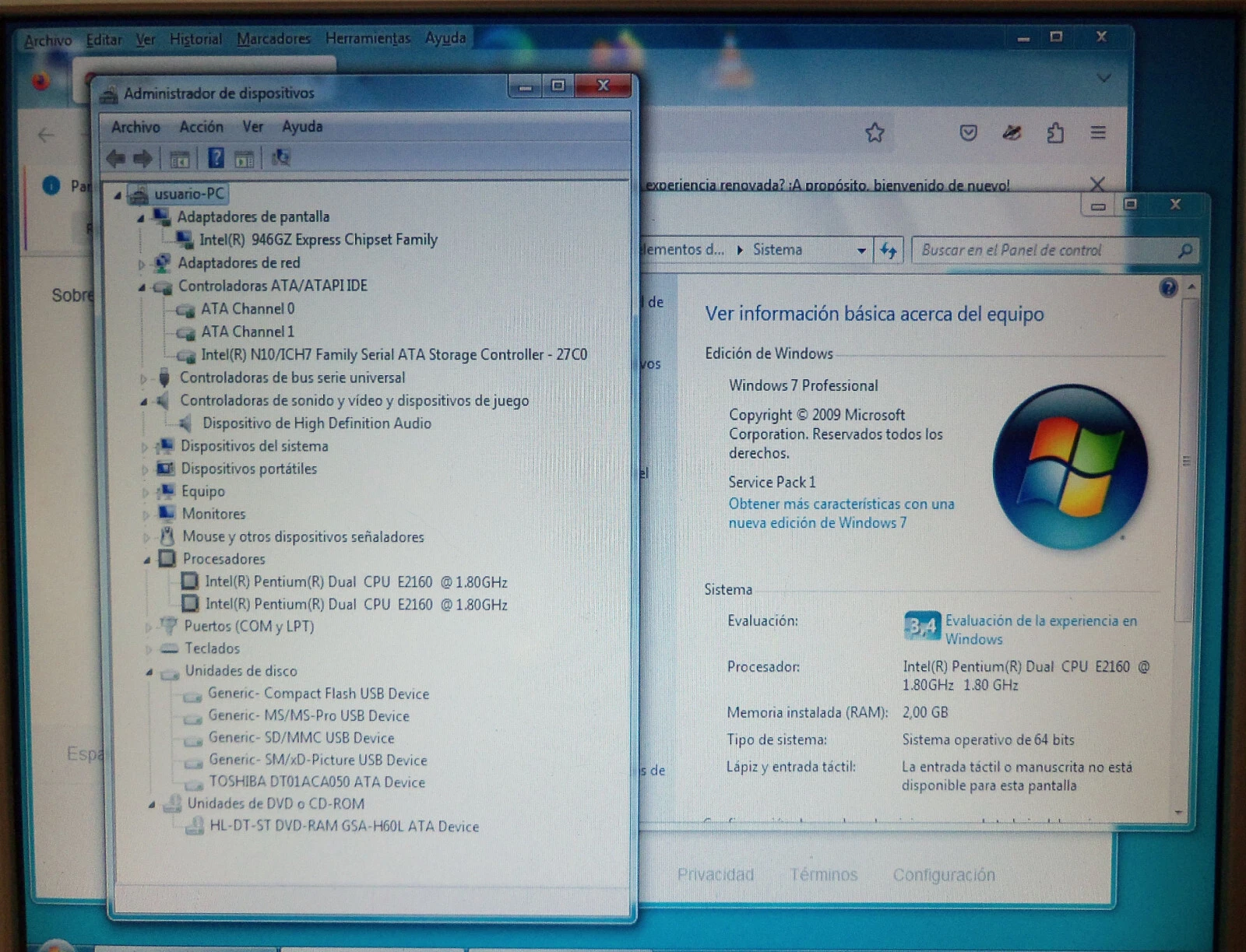
Task: Open Marcadores menu in Firefox
Action: (x=273, y=38)
